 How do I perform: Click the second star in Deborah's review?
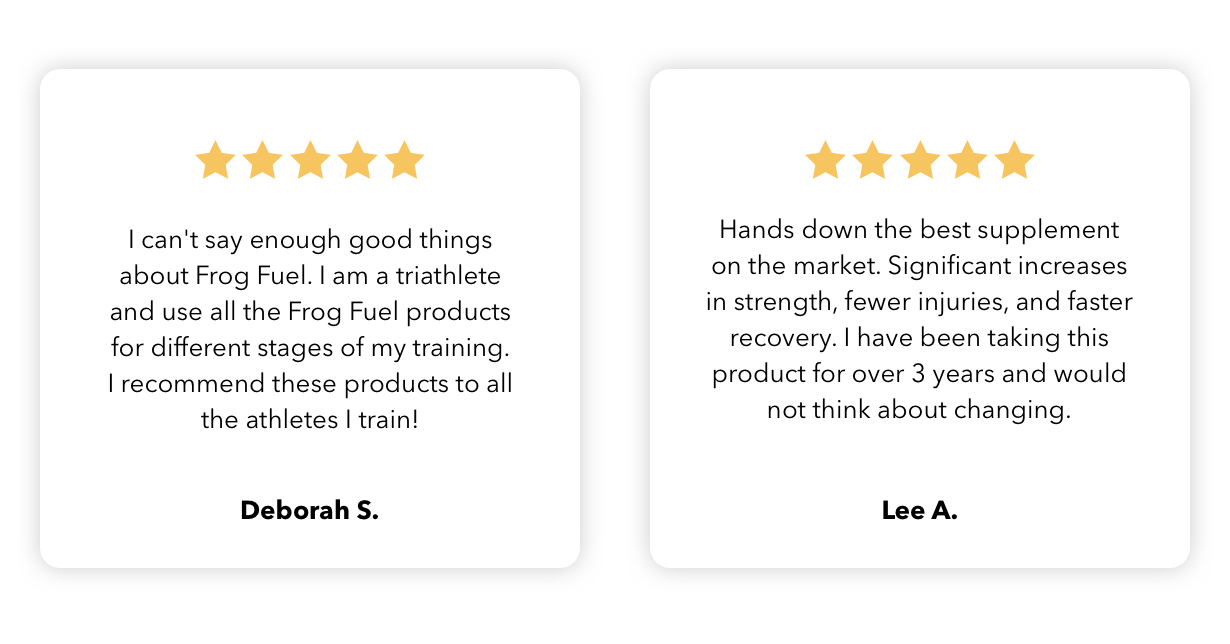click(262, 160)
